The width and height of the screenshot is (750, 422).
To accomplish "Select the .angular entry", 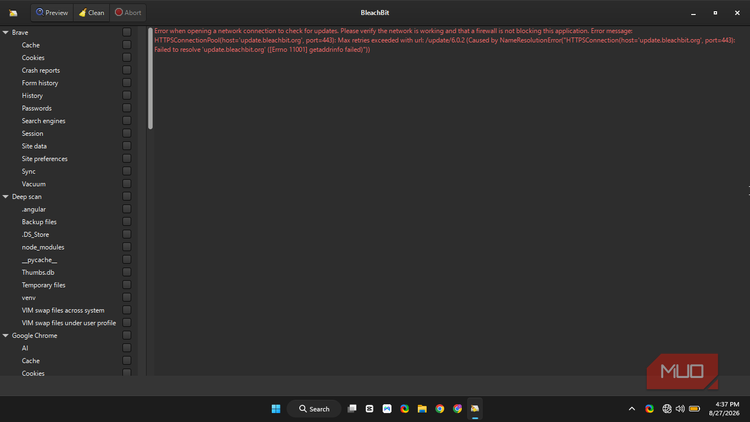I will coord(33,209).
